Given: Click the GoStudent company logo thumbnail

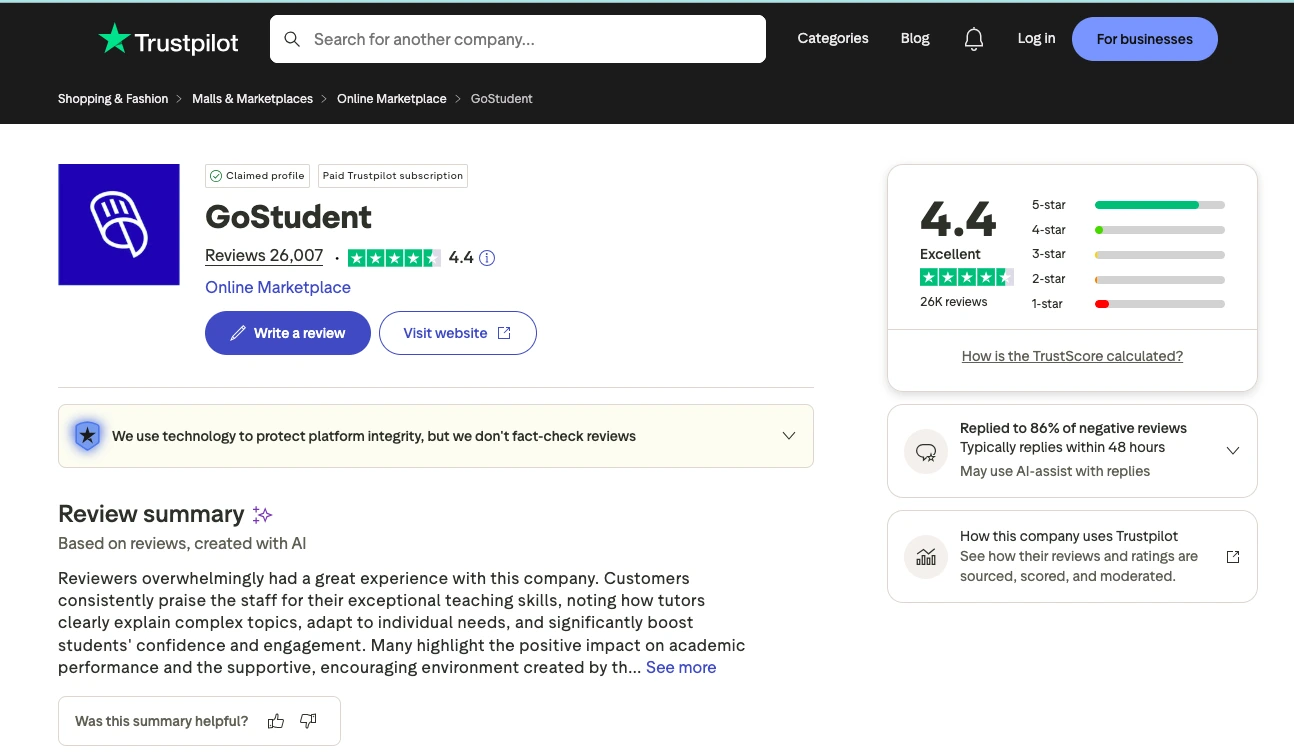Looking at the screenshot, I should (x=119, y=225).
